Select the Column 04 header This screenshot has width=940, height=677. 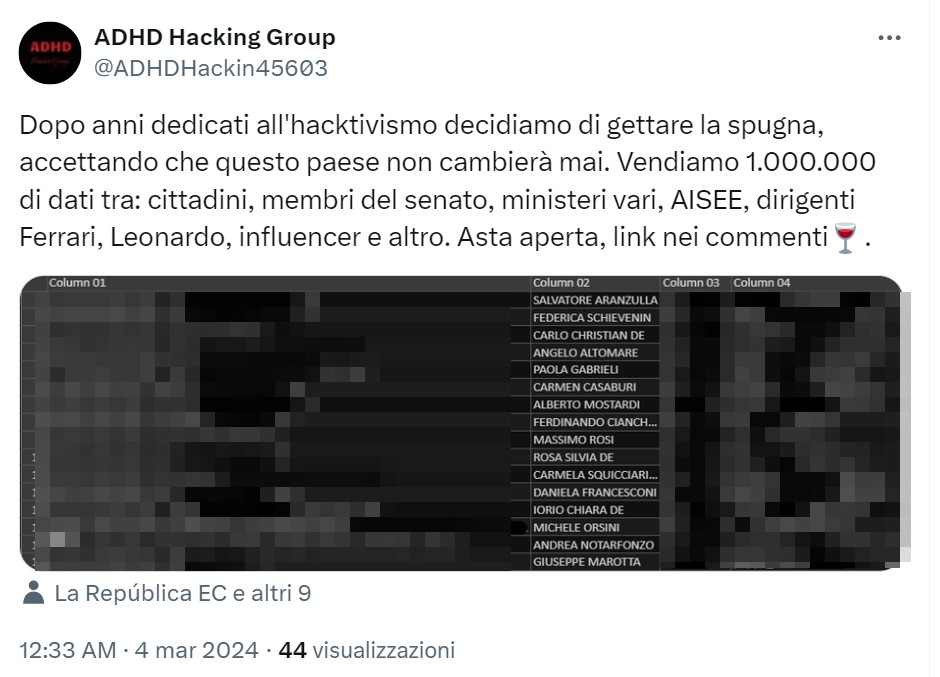pyautogui.click(x=761, y=282)
